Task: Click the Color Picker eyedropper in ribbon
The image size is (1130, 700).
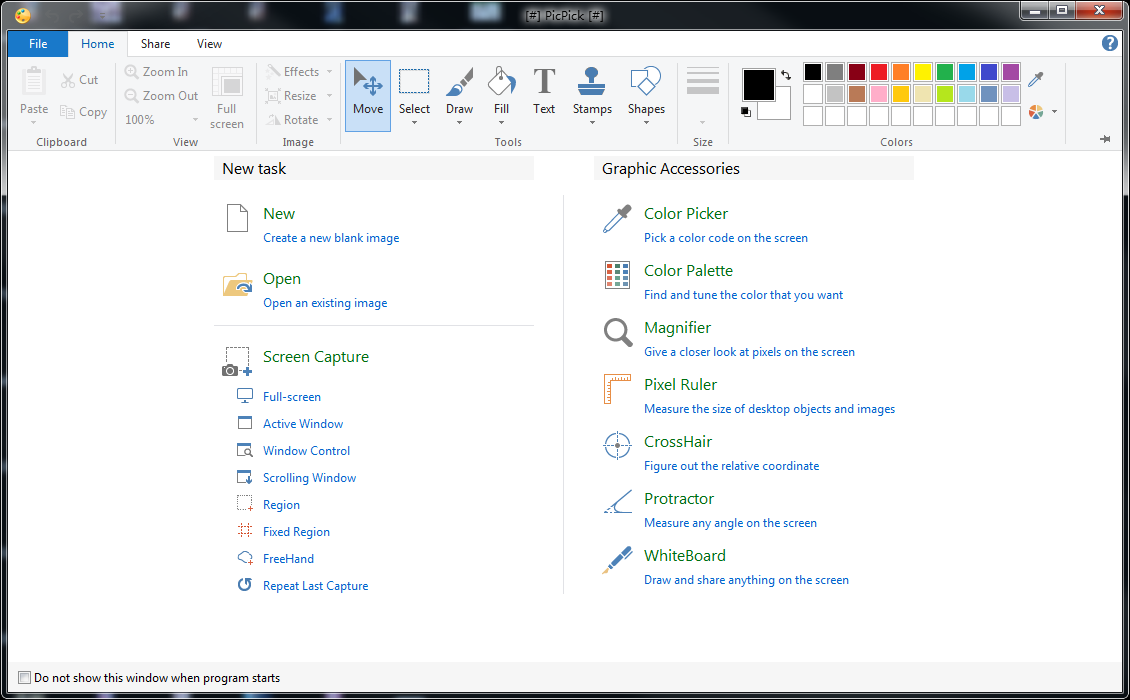Action: 1036,79
